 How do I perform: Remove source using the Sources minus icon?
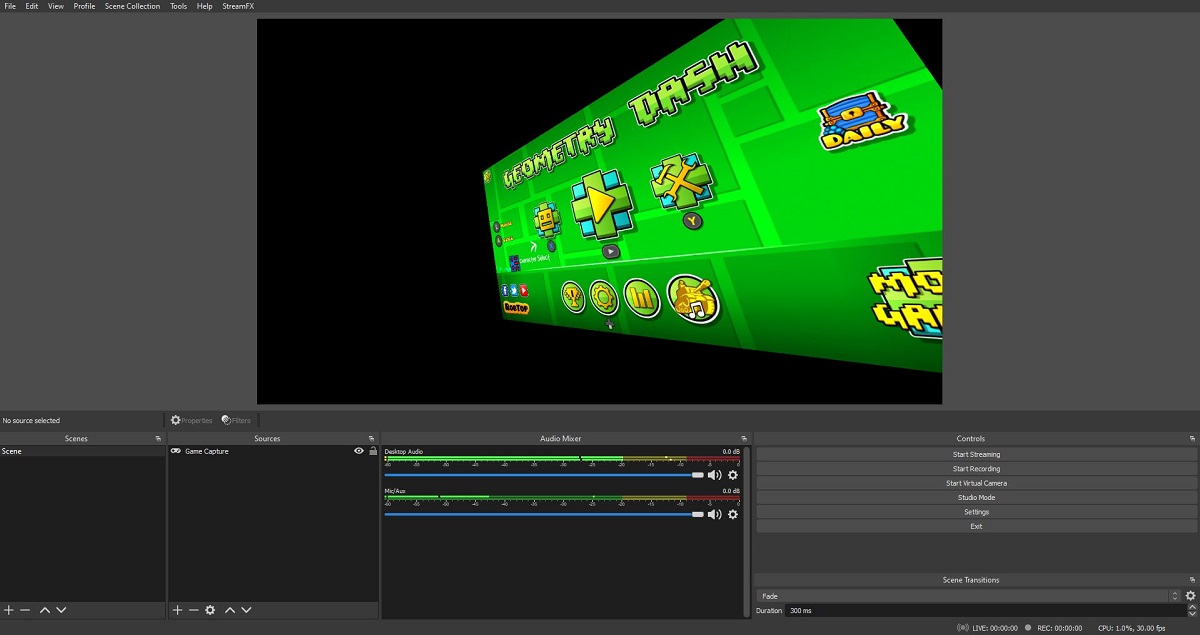coord(193,610)
